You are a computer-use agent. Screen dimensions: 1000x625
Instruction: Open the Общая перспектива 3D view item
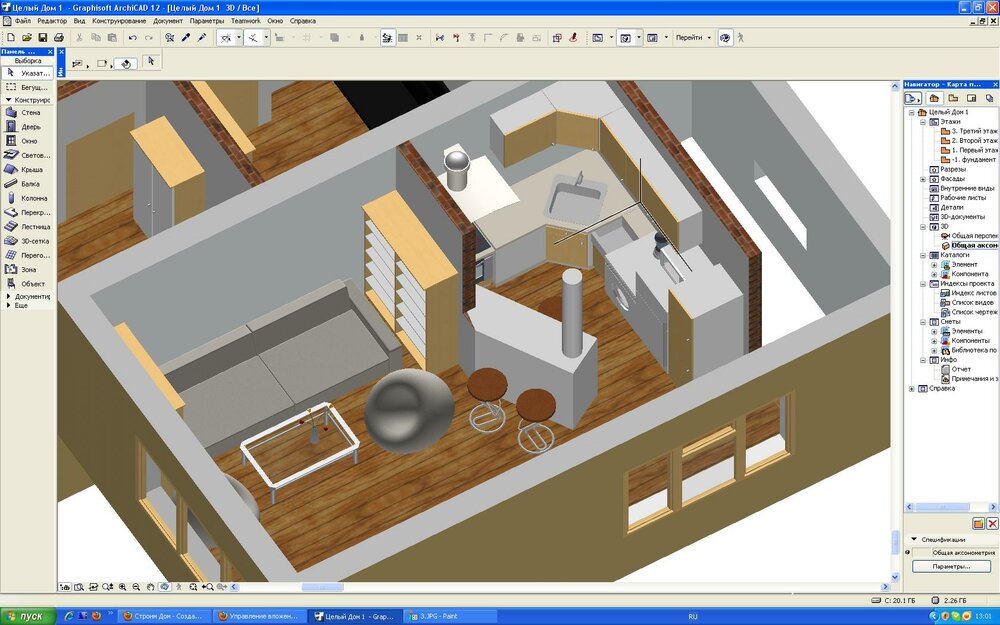click(x=973, y=235)
